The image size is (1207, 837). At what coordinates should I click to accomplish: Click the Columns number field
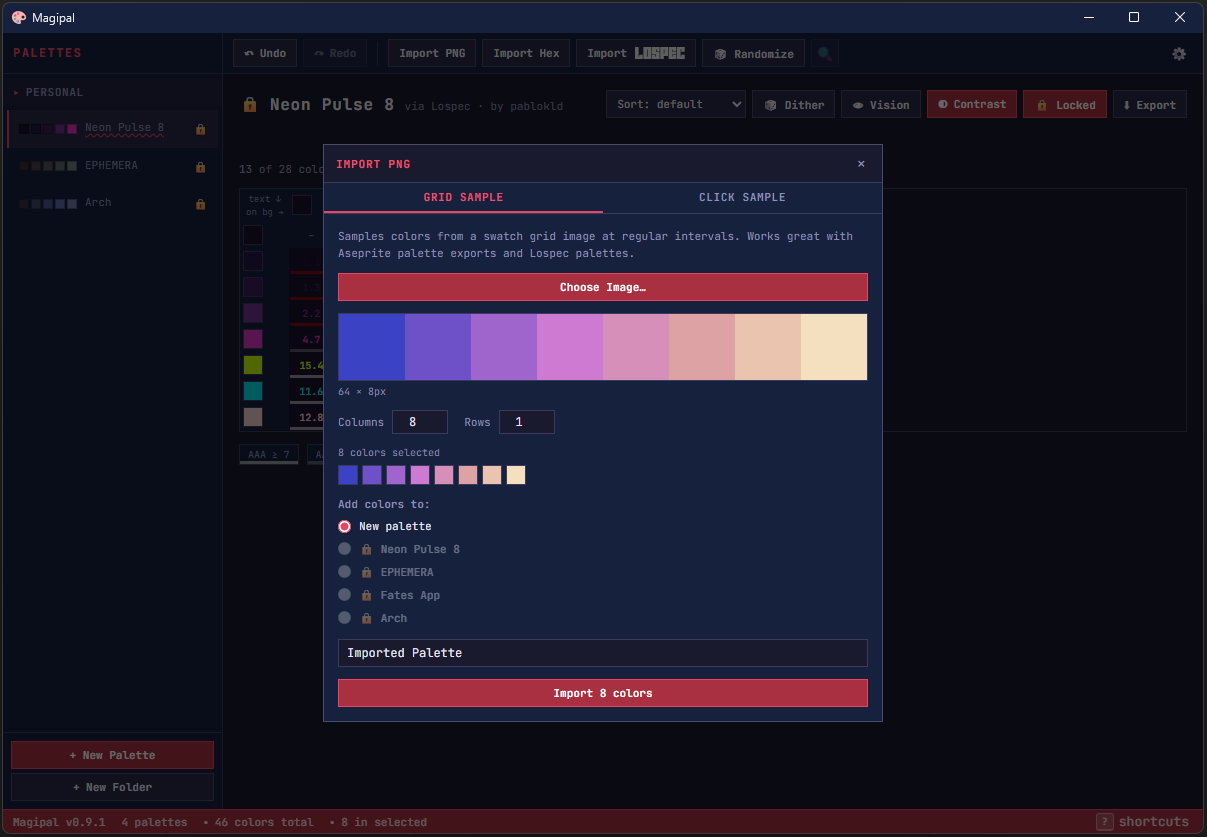420,422
